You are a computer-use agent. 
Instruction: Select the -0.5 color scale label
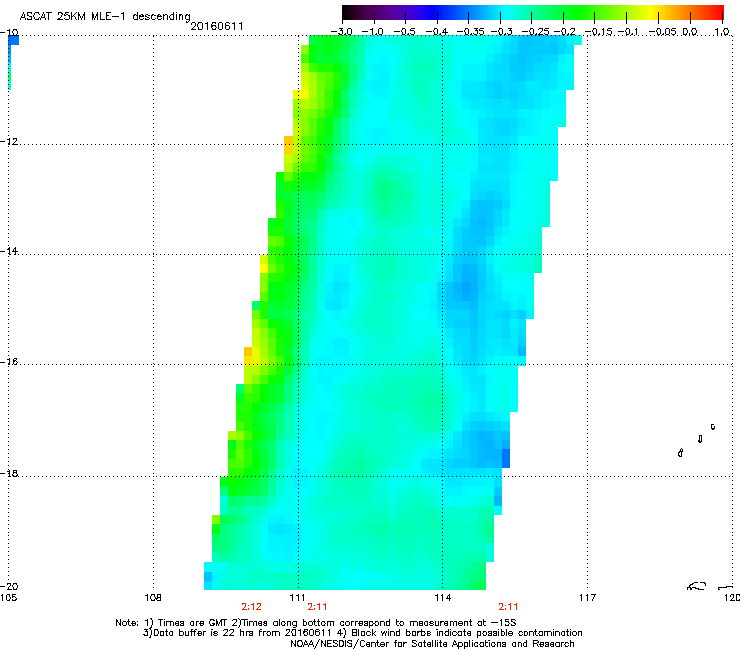click(404, 32)
